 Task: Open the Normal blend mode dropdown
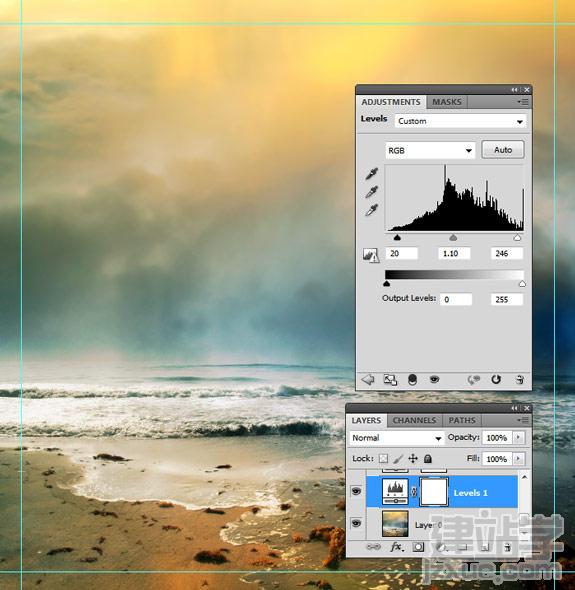click(396, 438)
